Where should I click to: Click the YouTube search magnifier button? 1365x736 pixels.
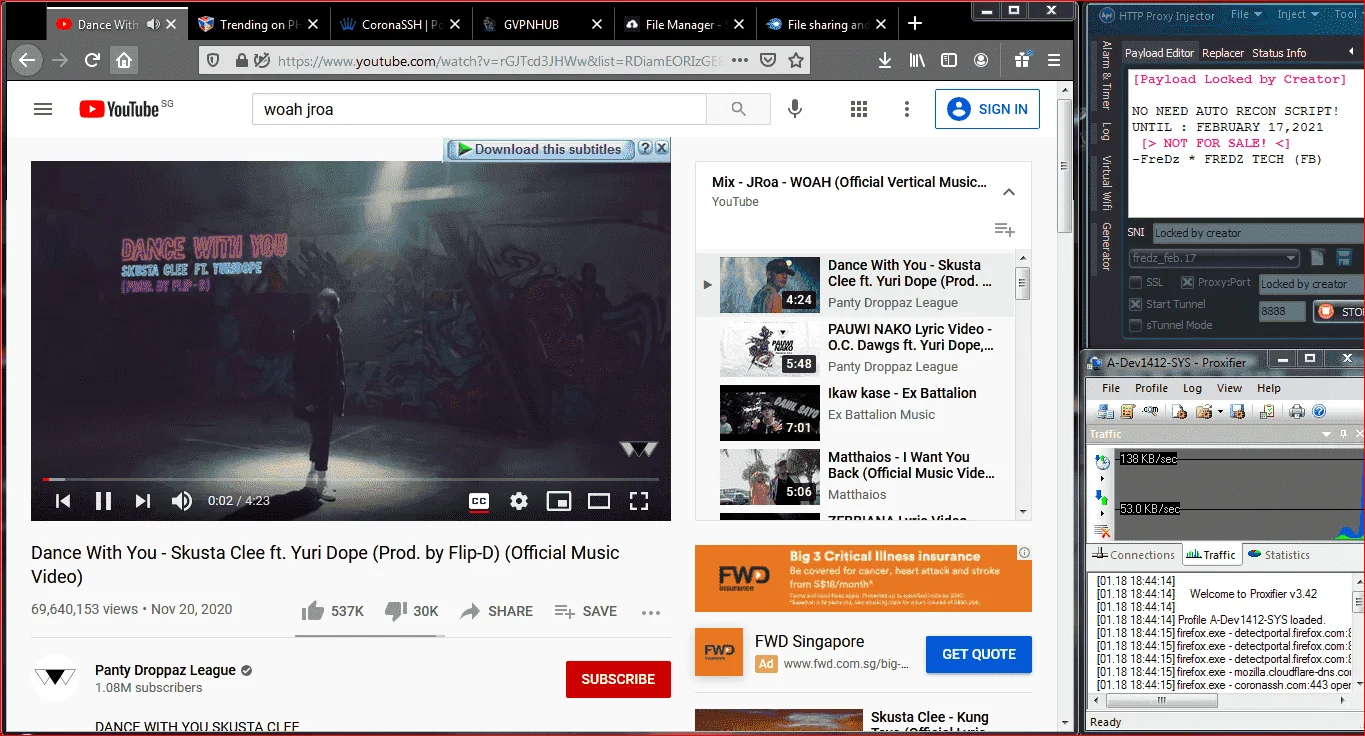tap(738, 109)
